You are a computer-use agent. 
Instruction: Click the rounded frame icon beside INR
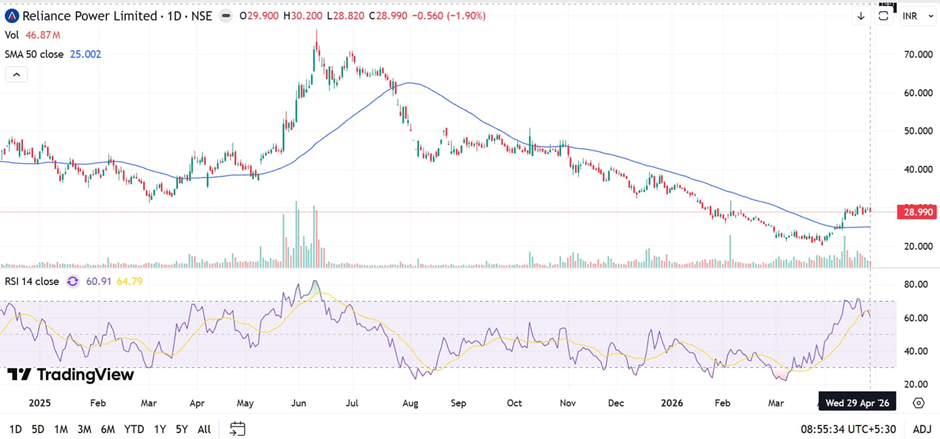click(x=884, y=16)
